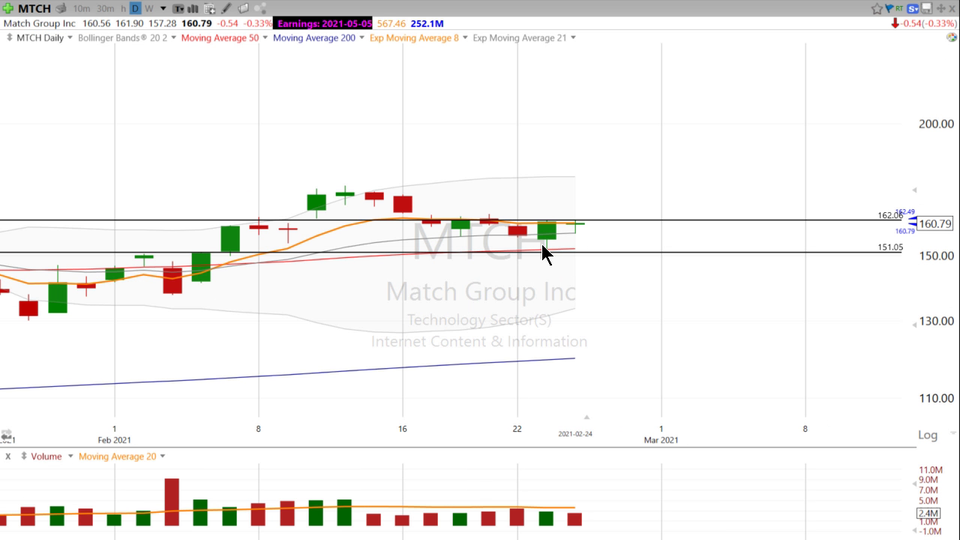
Task: Click the bar chart style icon
Action: 192,9
